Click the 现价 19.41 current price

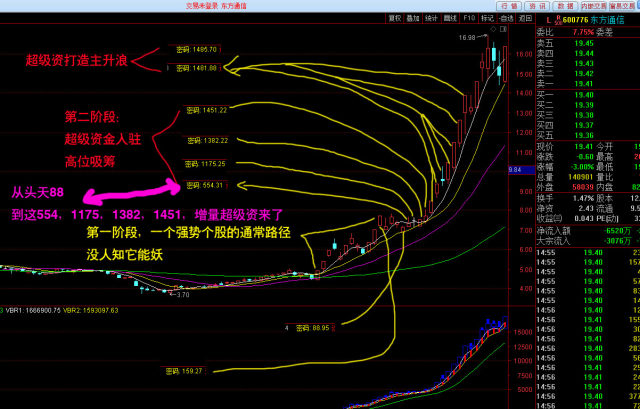584,147
